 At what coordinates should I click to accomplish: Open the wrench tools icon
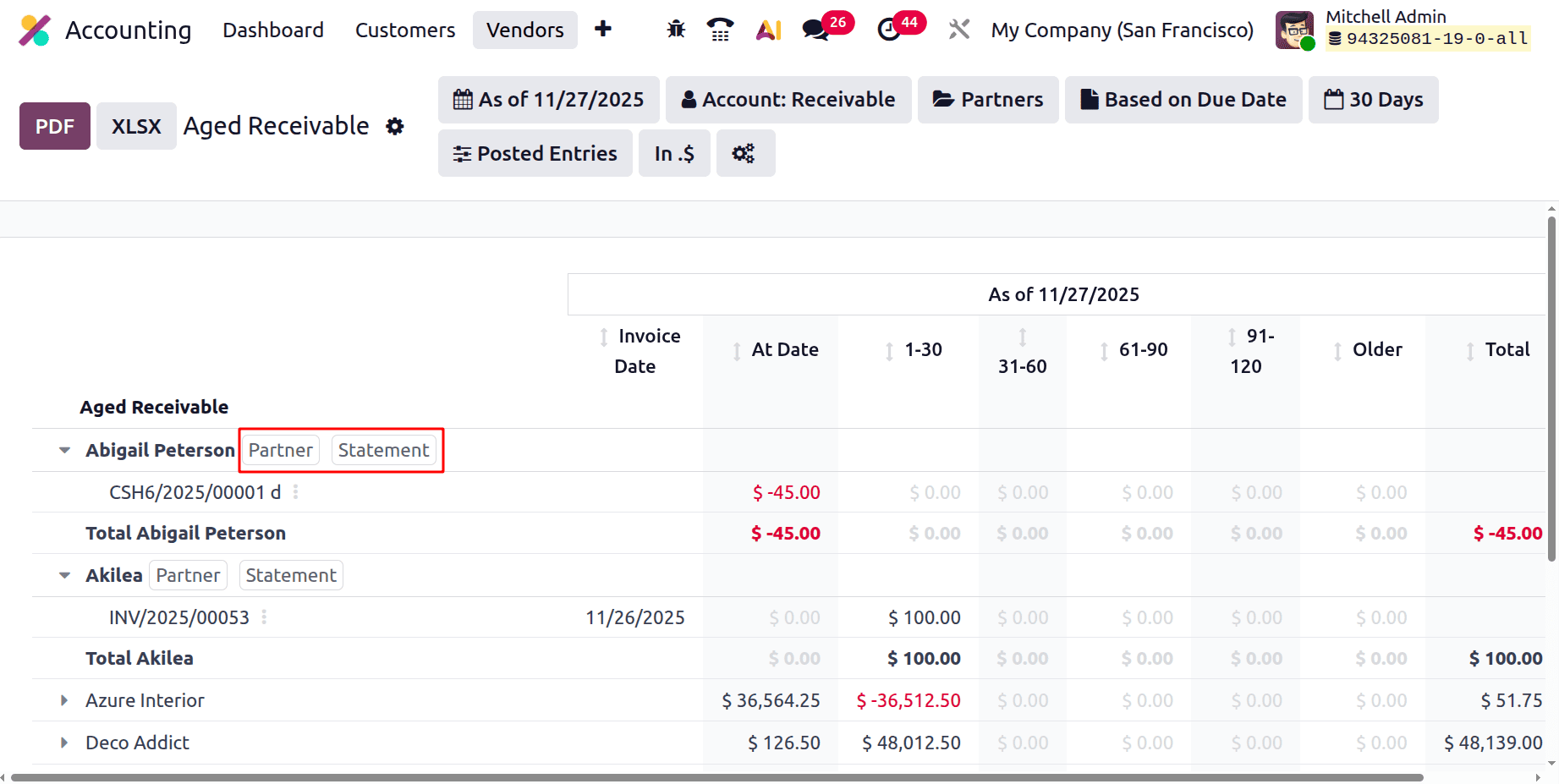(958, 30)
